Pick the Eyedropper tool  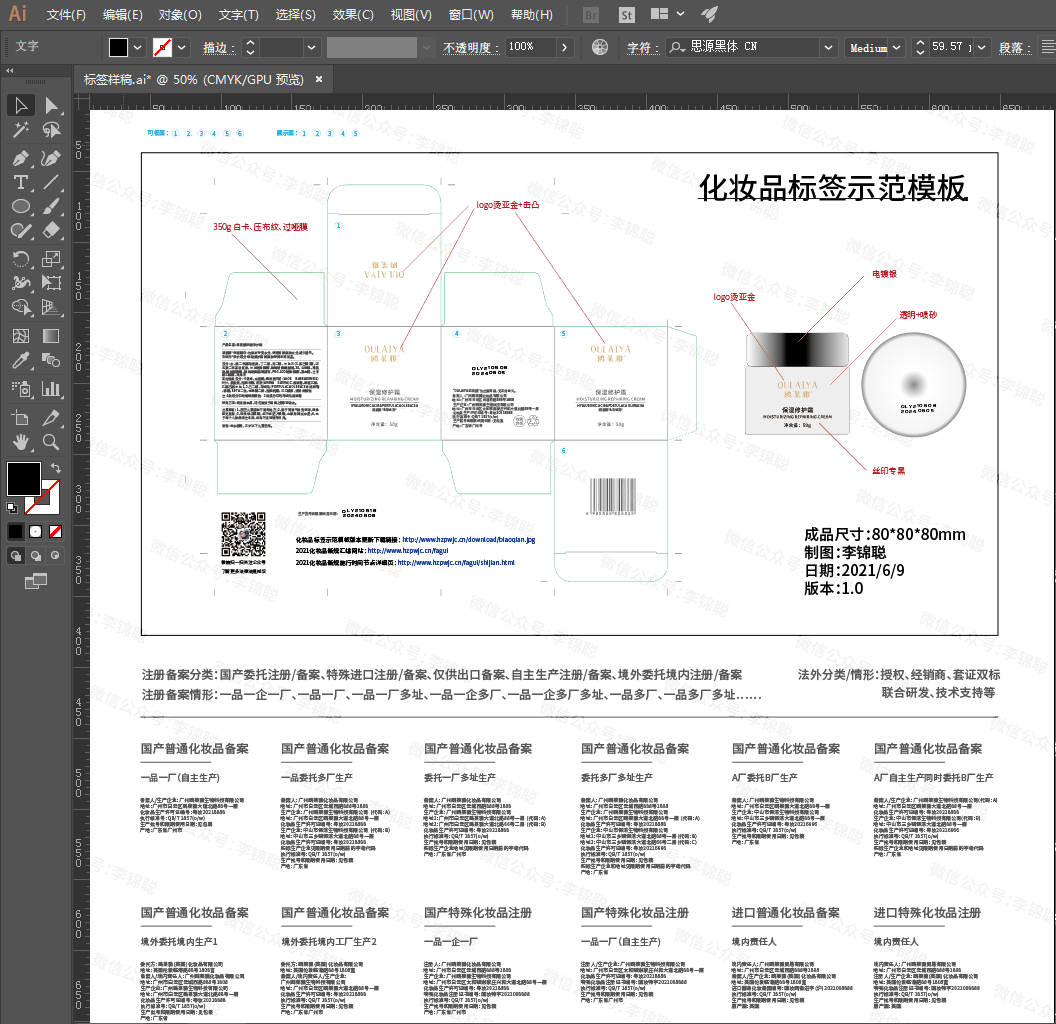click(x=20, y=361)
